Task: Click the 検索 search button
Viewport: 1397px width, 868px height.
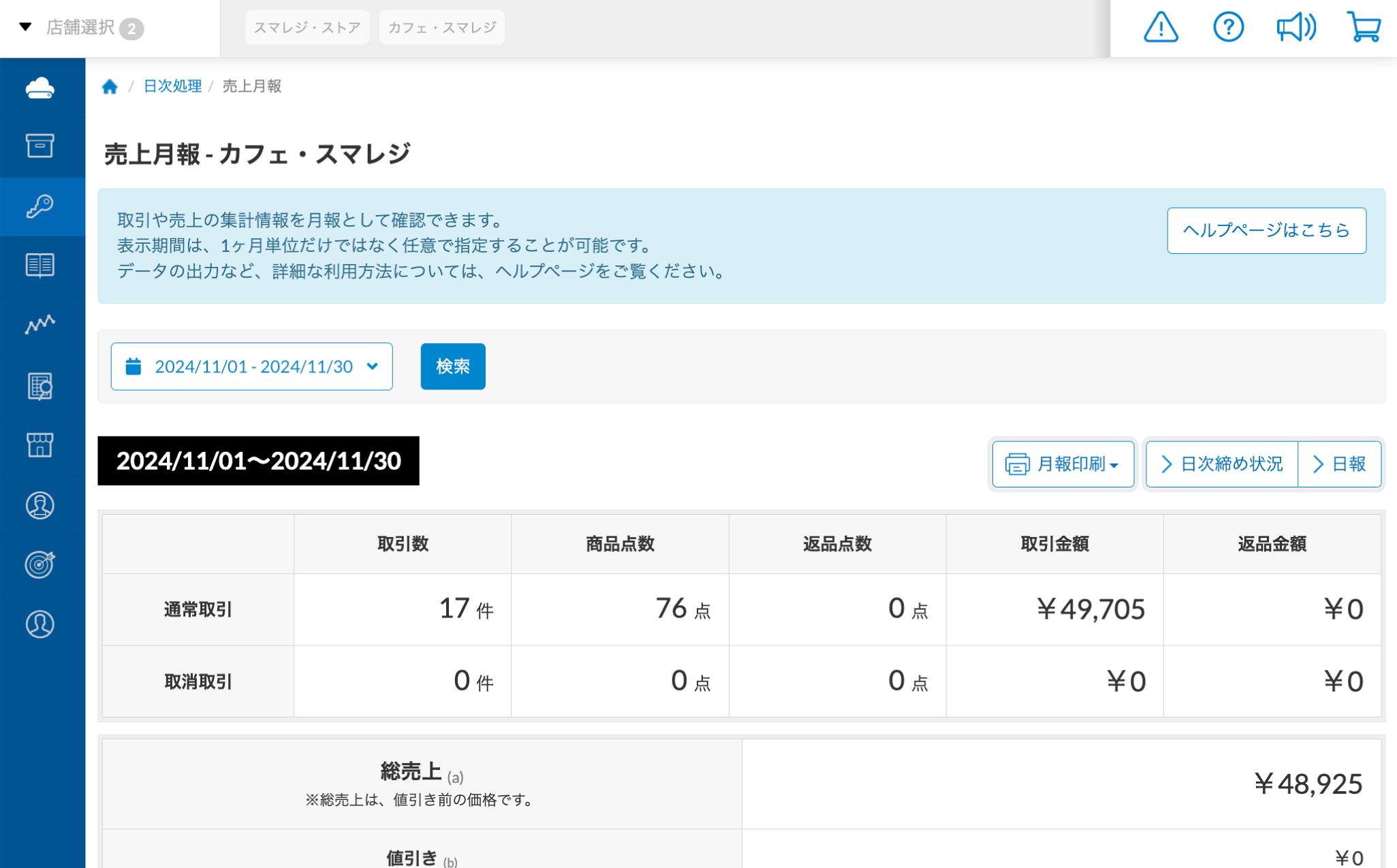Action: (453, 366)
